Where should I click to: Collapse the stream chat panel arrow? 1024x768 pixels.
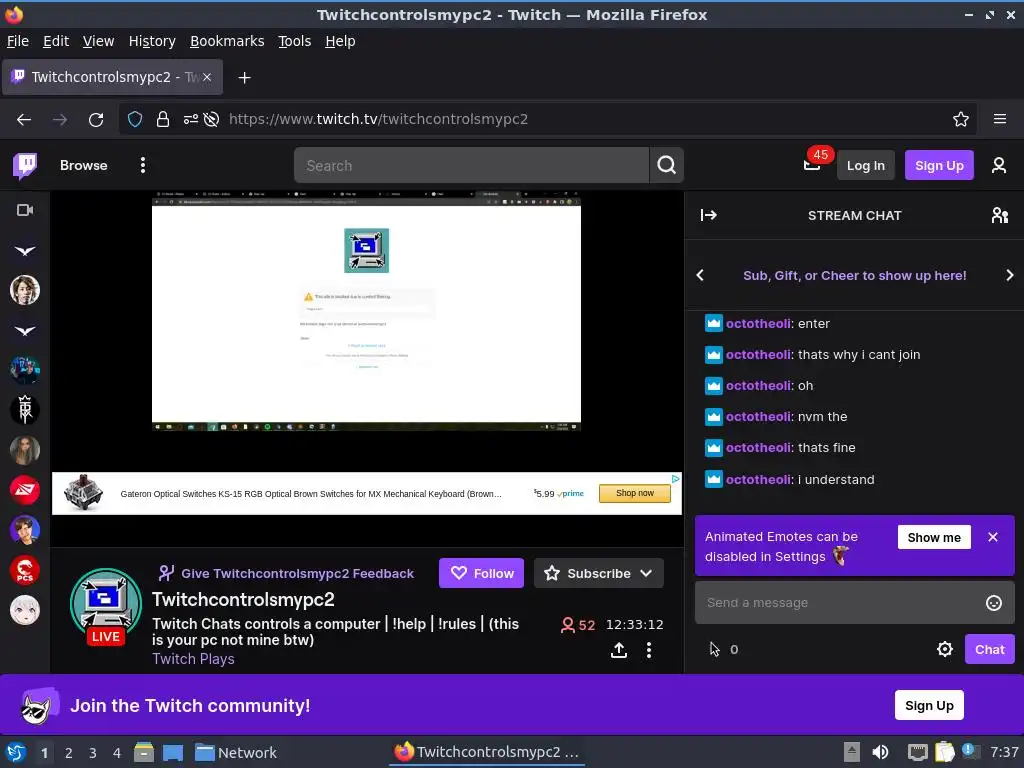[709, 216]
